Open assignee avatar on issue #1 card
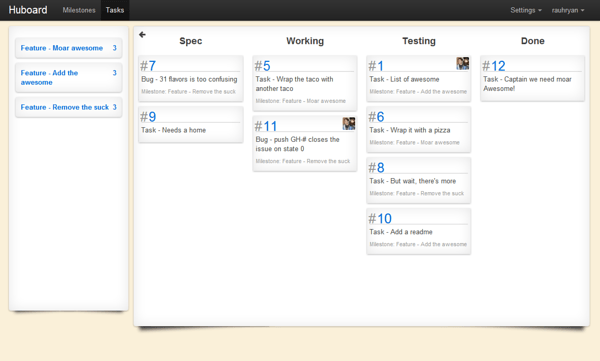The image size is (600, 361). 463,64
